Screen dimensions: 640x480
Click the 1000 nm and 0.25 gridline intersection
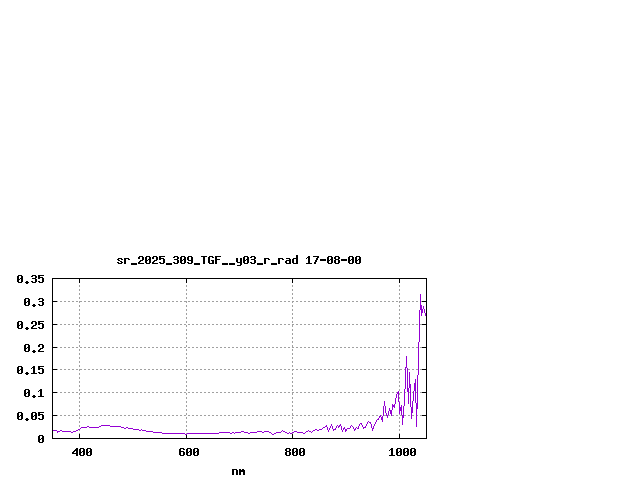pyautogui.click(x=400, y=325)
